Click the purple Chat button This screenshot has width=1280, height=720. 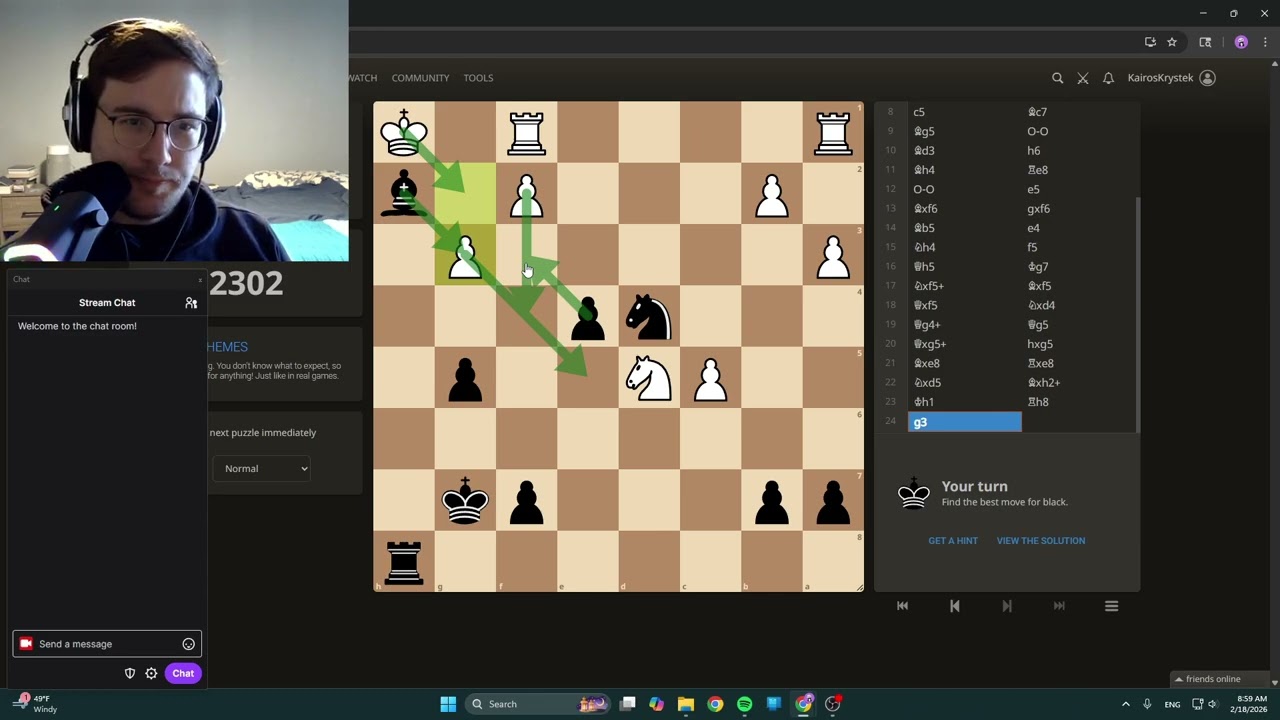point(183,673)
